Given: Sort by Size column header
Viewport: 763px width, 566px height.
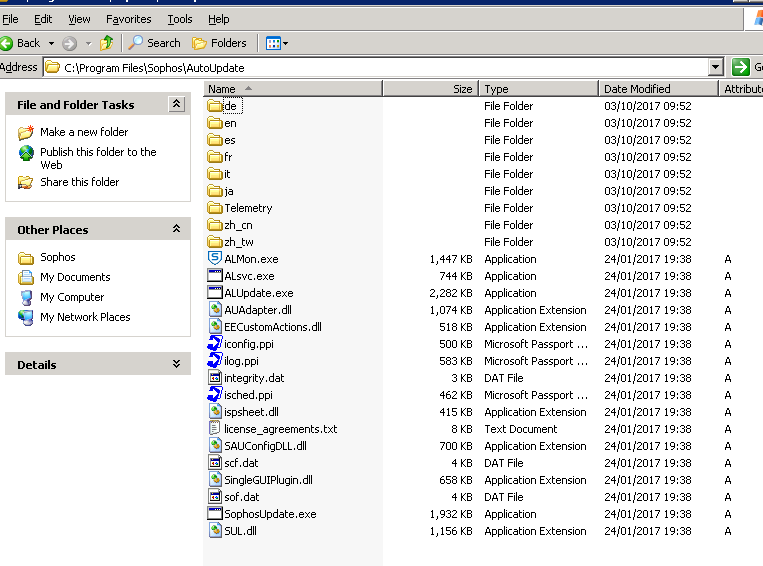Looking at the screenshot, I should (x=431, y=89).
